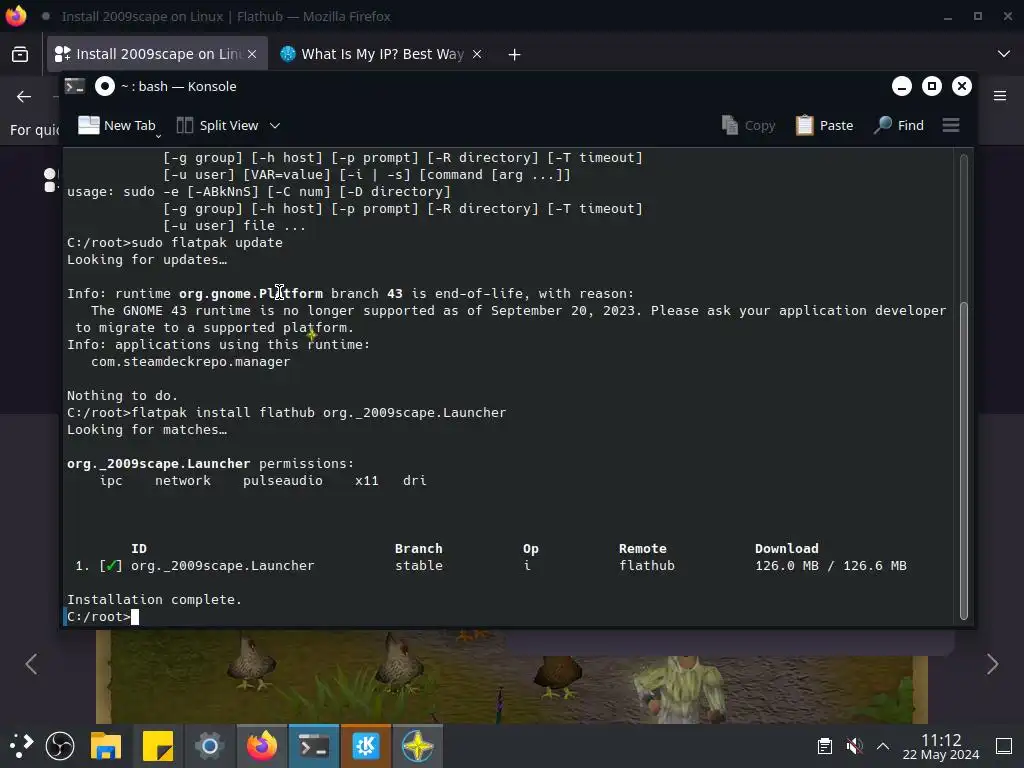
Task: Launch OBS Studio from taskbar
Action: coord(60,745)
